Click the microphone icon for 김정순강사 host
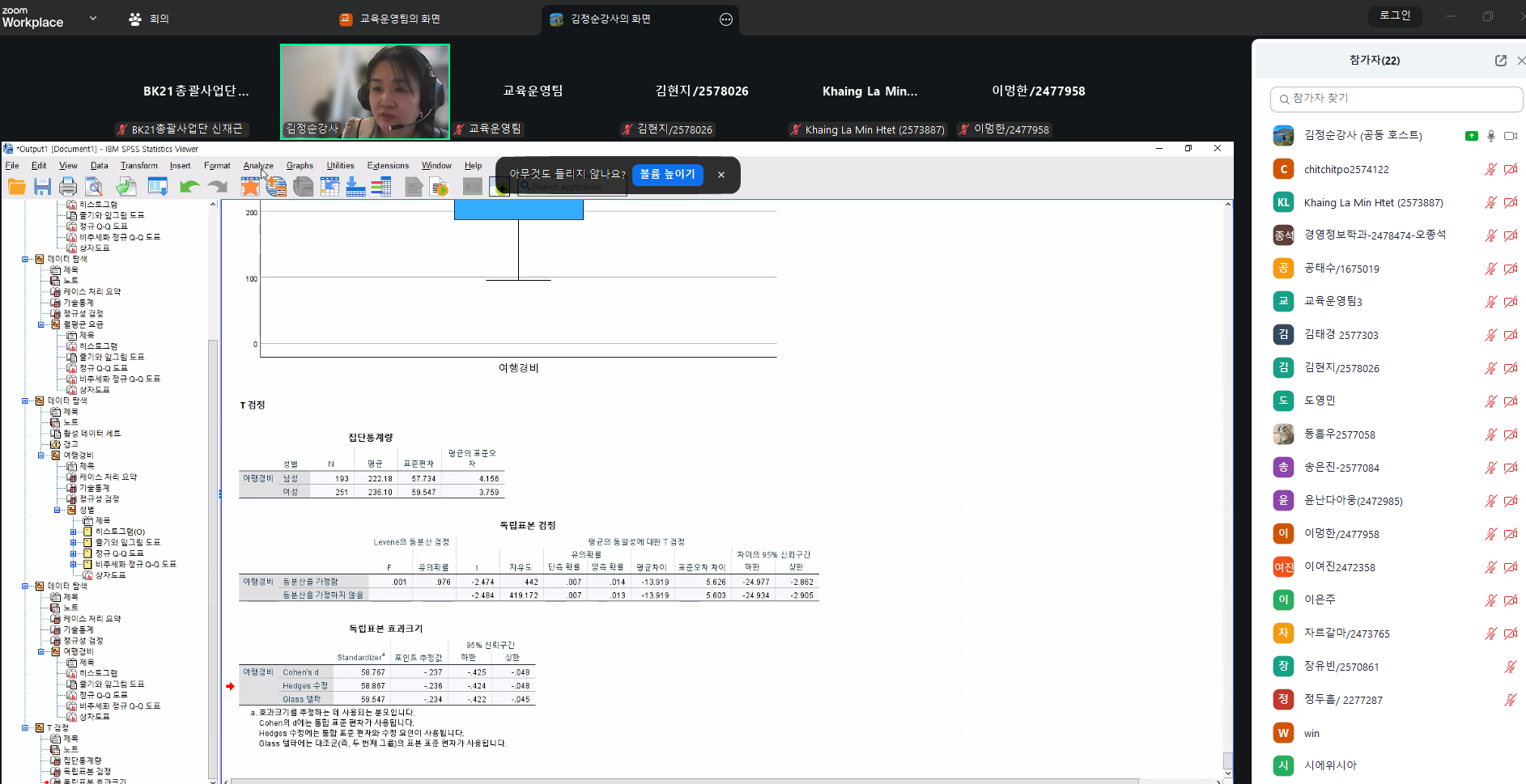 [x=1491, y=136]
